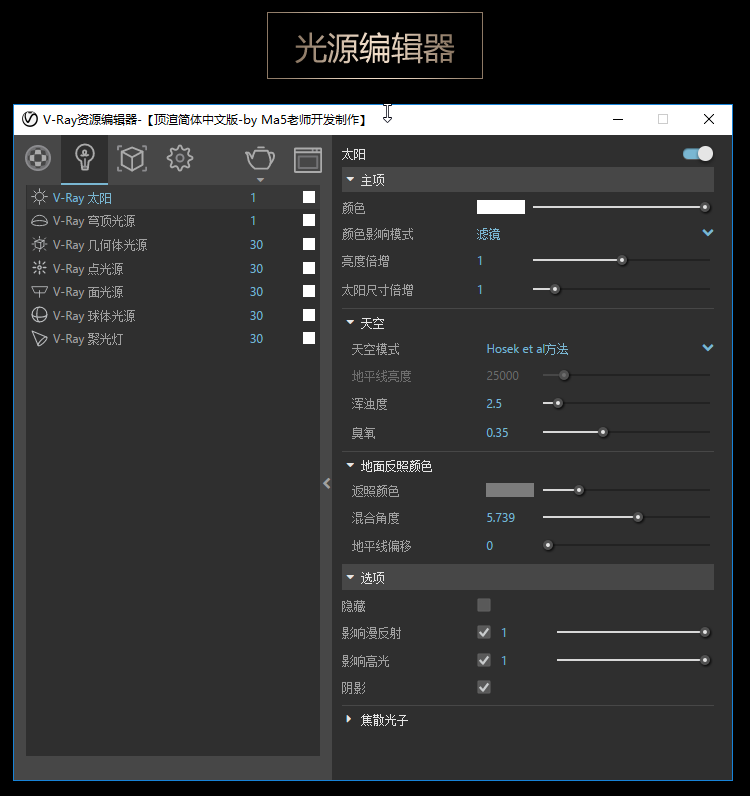Select V-Ray 聚光灯 list row
The width and height of the screenshot is (750, 796).
(173, 339)
